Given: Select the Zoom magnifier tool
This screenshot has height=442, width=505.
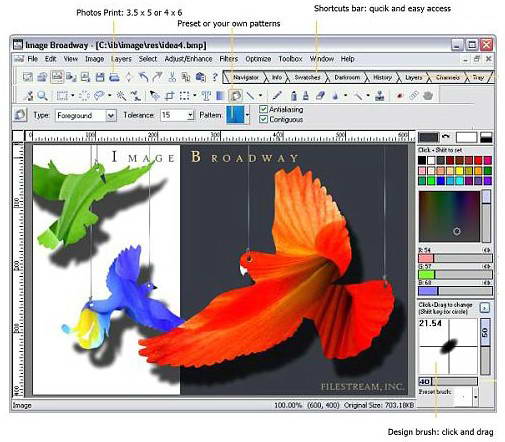Looking at the screenshot, I should click(x=42, y=96).
